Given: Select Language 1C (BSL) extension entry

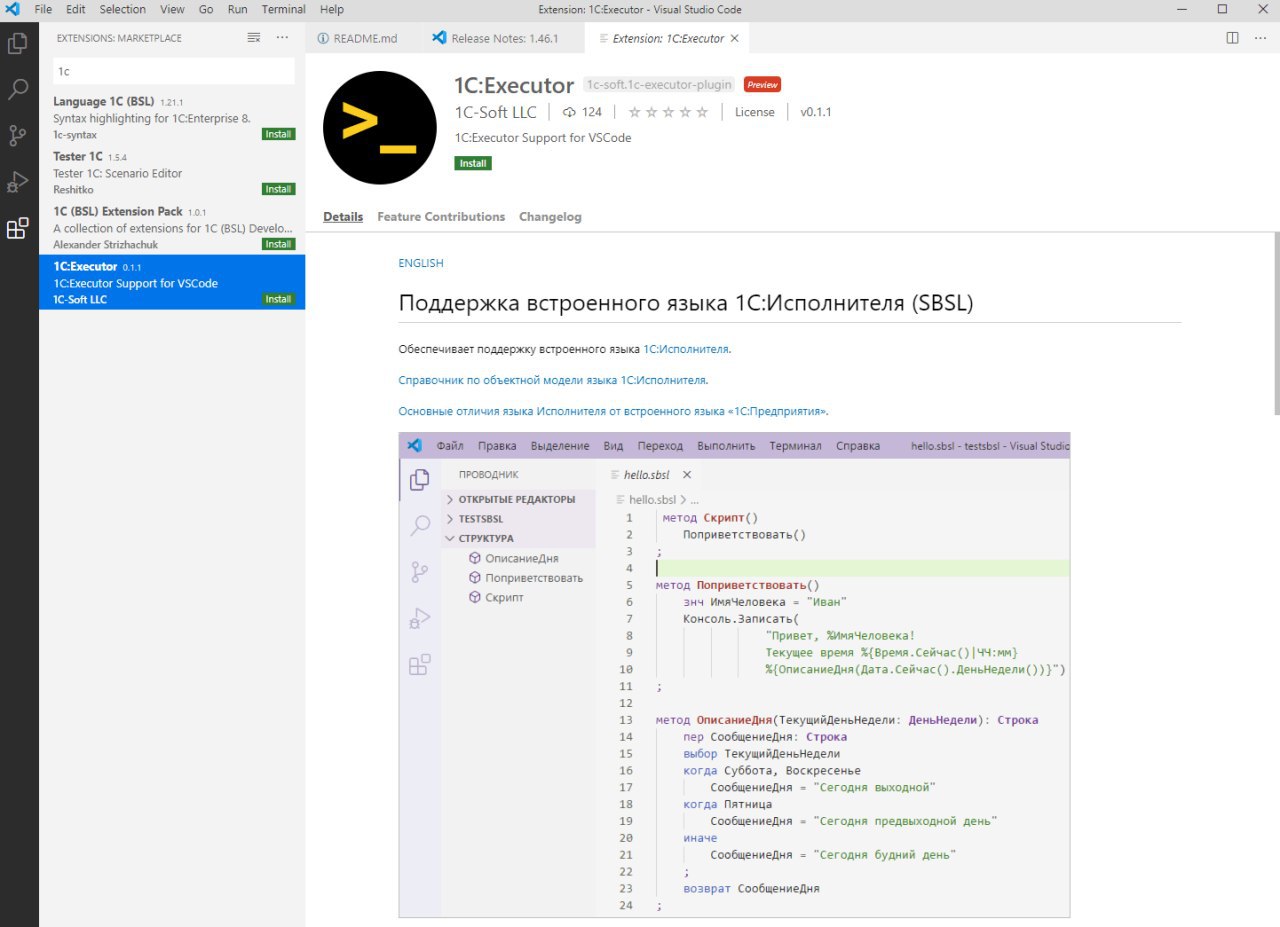Looking at the screenshot, I should pyautogui.click(x=172, y=117).
